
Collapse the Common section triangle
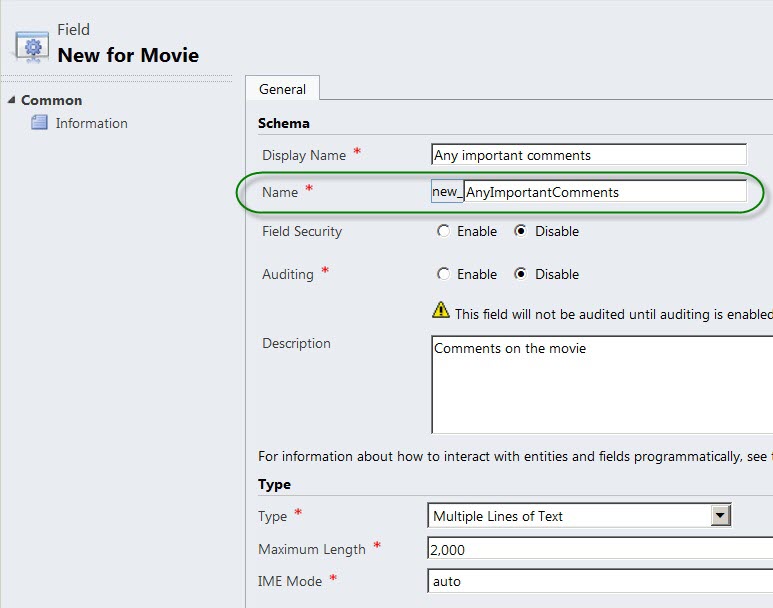(x=11, y=100)
